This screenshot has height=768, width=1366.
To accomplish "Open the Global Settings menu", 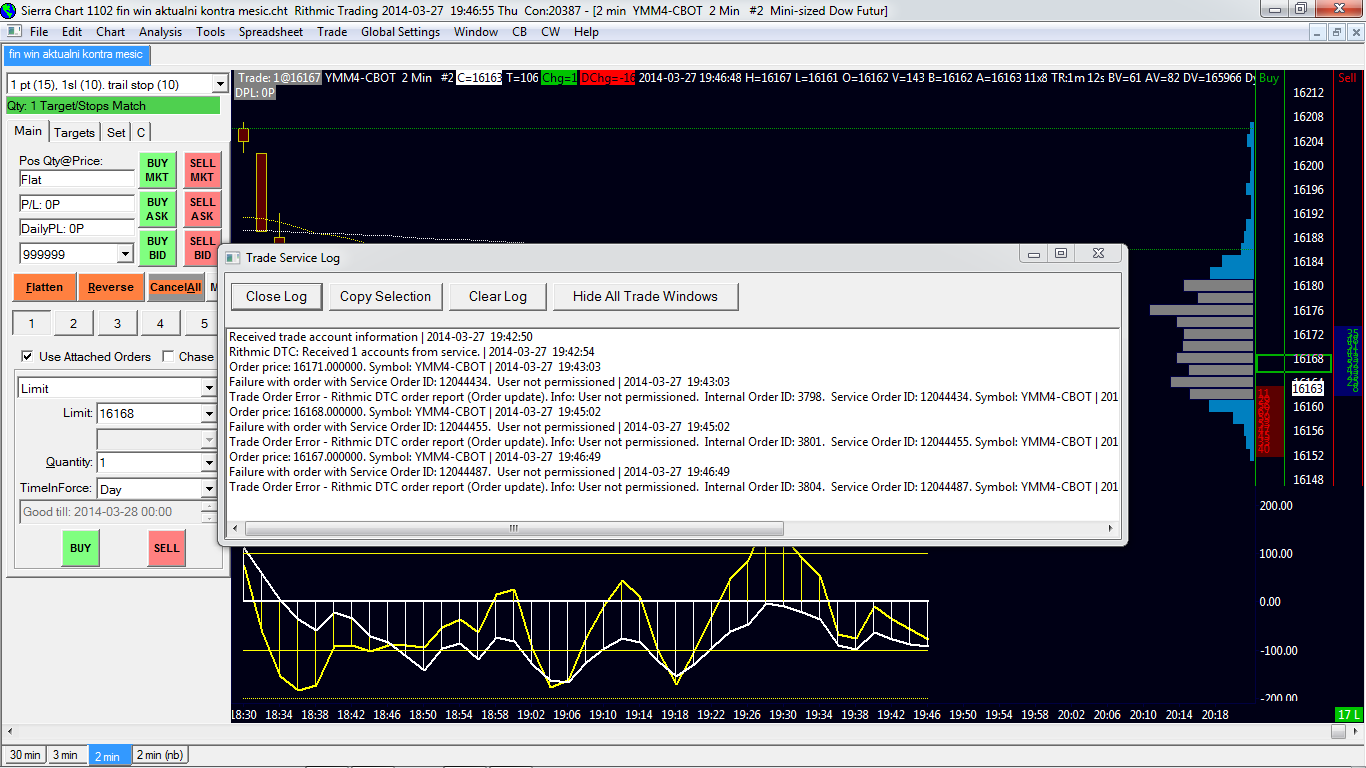I will pos(400,32).
